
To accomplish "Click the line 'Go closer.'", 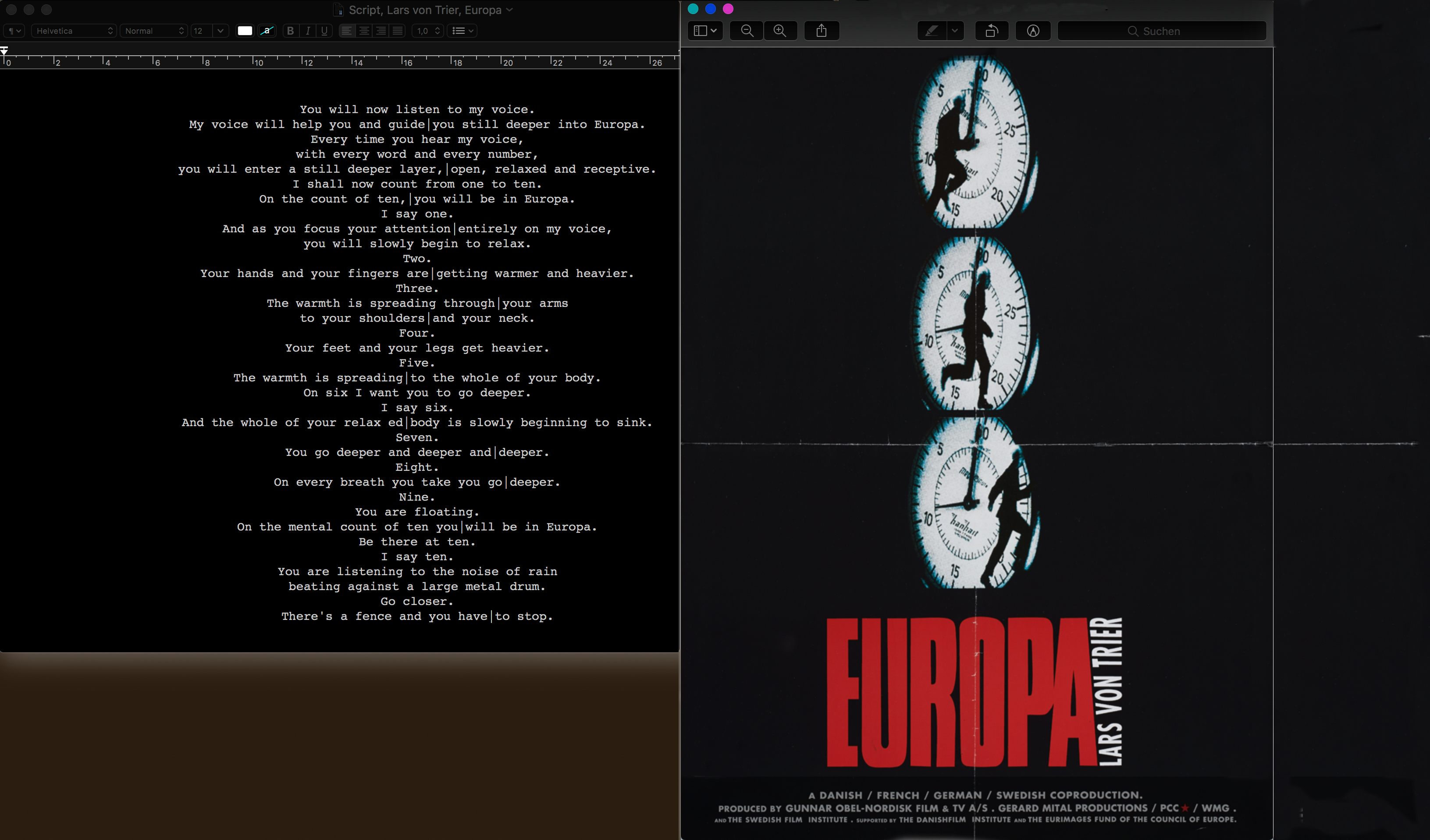I will 417,602.
